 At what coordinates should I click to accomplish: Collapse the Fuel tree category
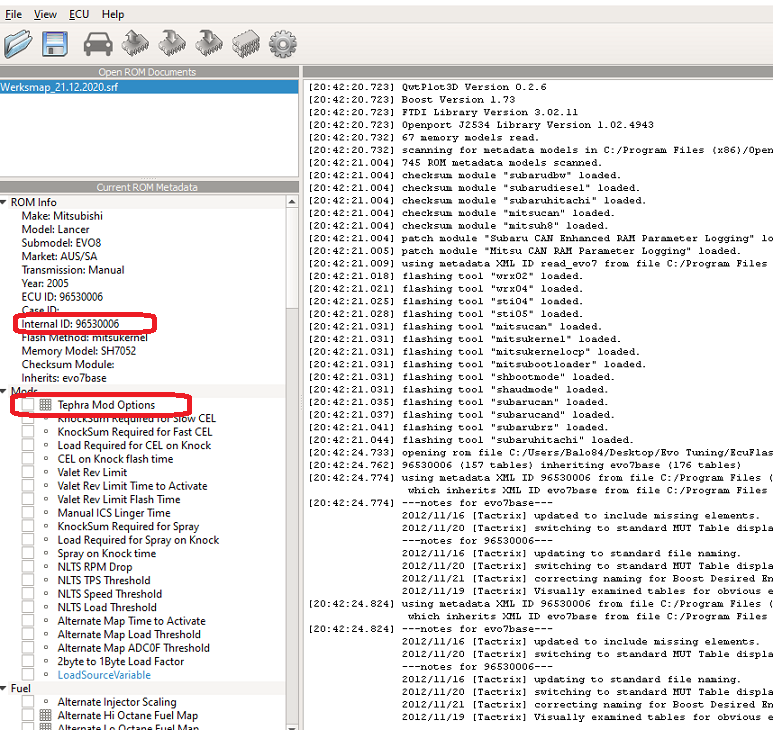(5, 689)
